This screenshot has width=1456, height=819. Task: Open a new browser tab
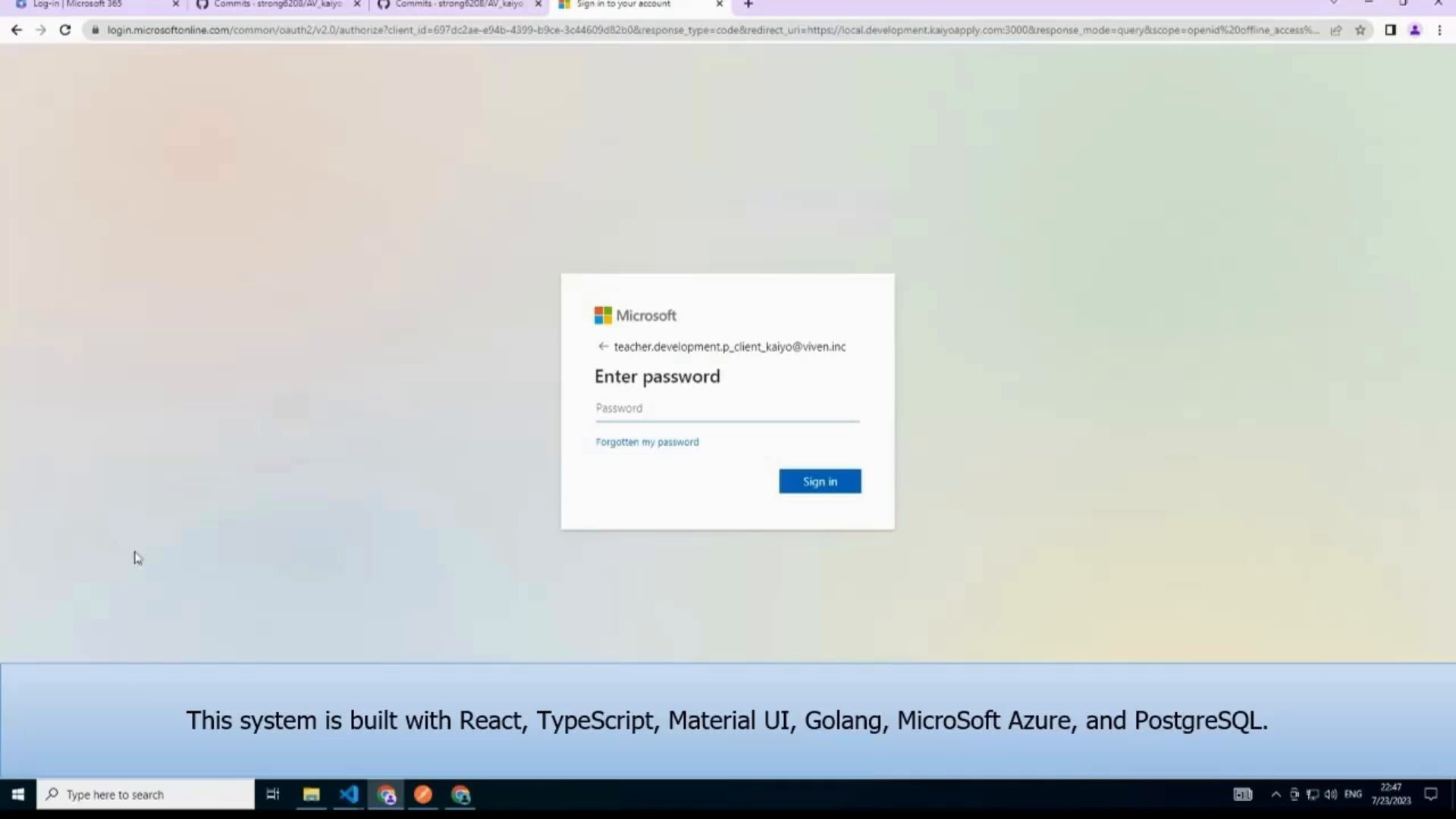point(748,5)
